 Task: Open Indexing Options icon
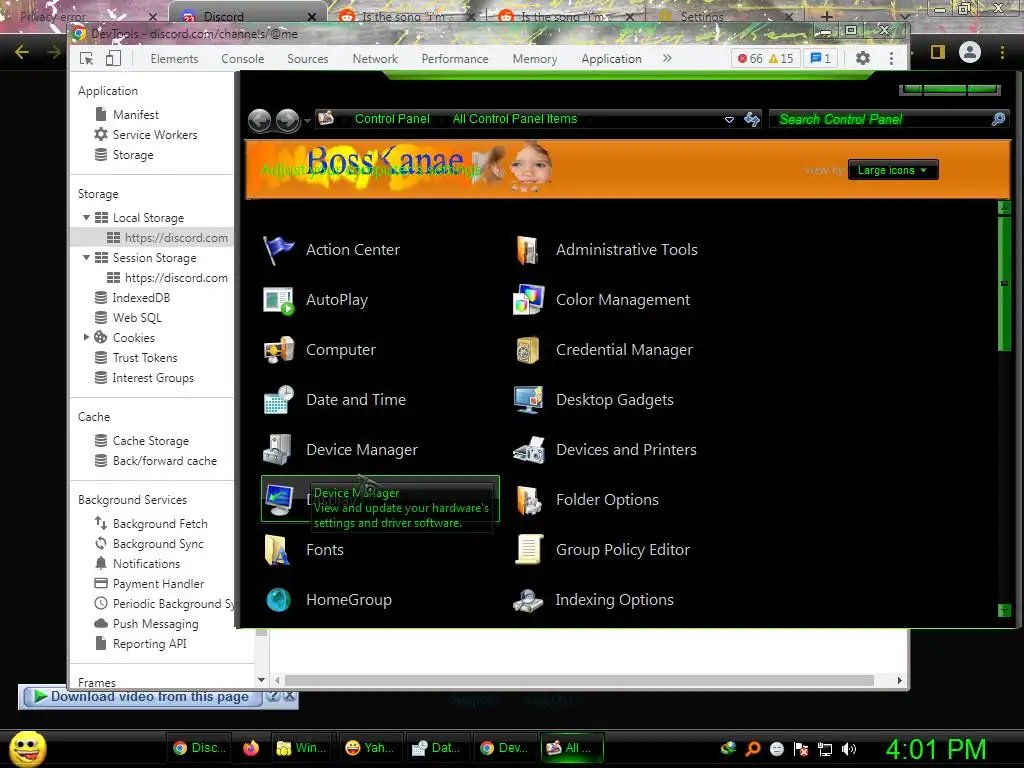[x=528, y=600]
